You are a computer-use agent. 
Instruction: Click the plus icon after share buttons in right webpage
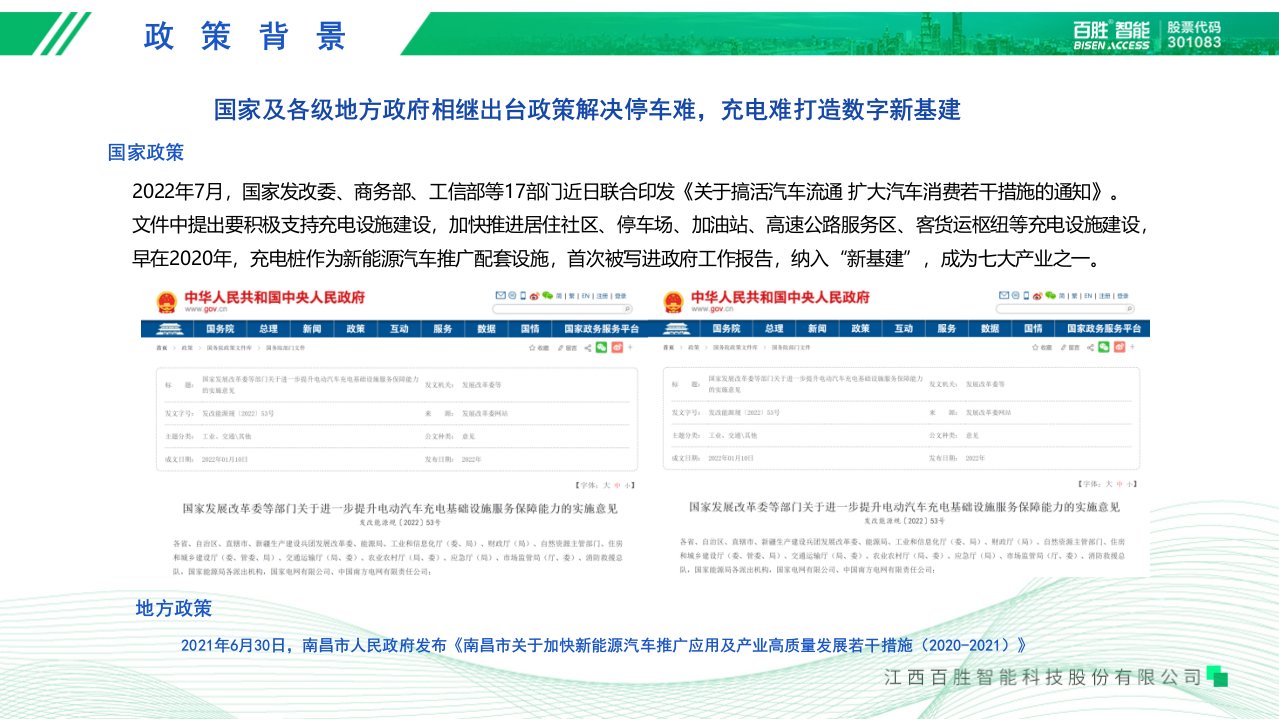point(1134,347)
